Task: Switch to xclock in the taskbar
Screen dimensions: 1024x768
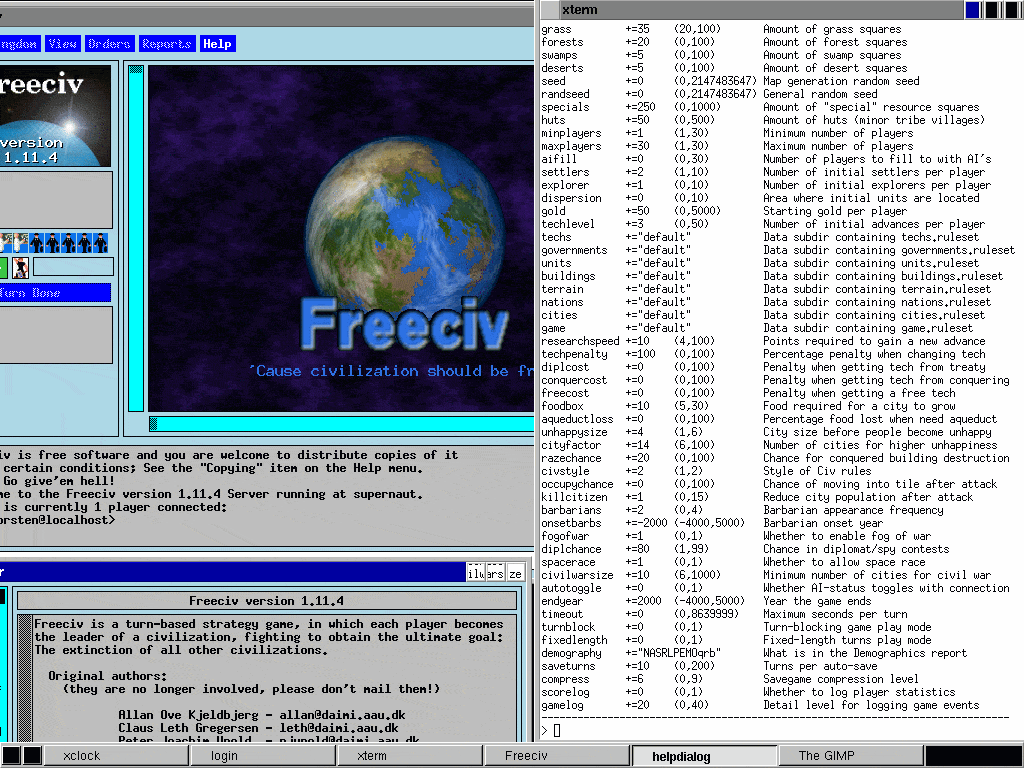Action: coord(82,756)
